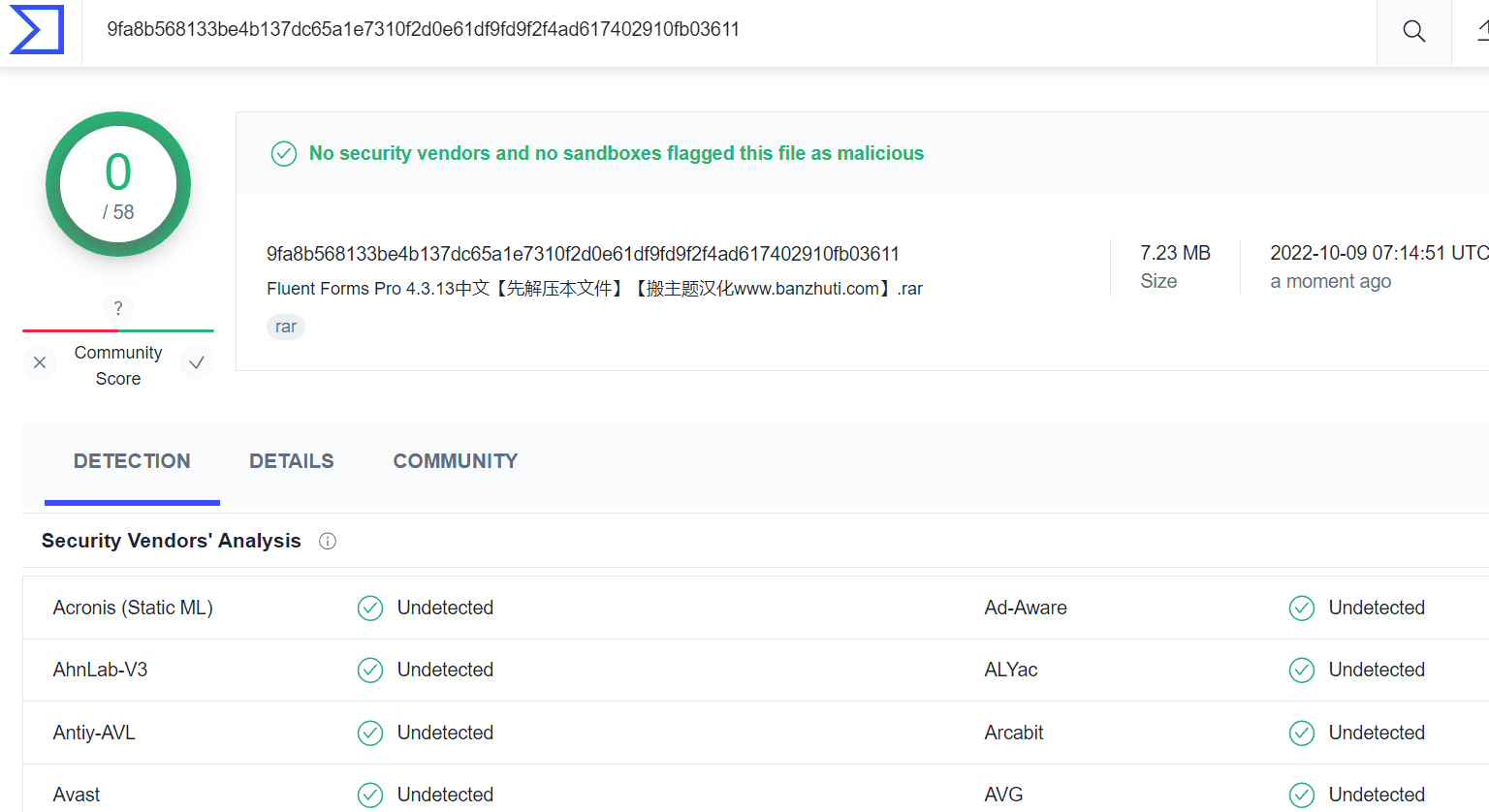
Task: Click the Size label under 7.23 MB
Action: click(1158, 281)
